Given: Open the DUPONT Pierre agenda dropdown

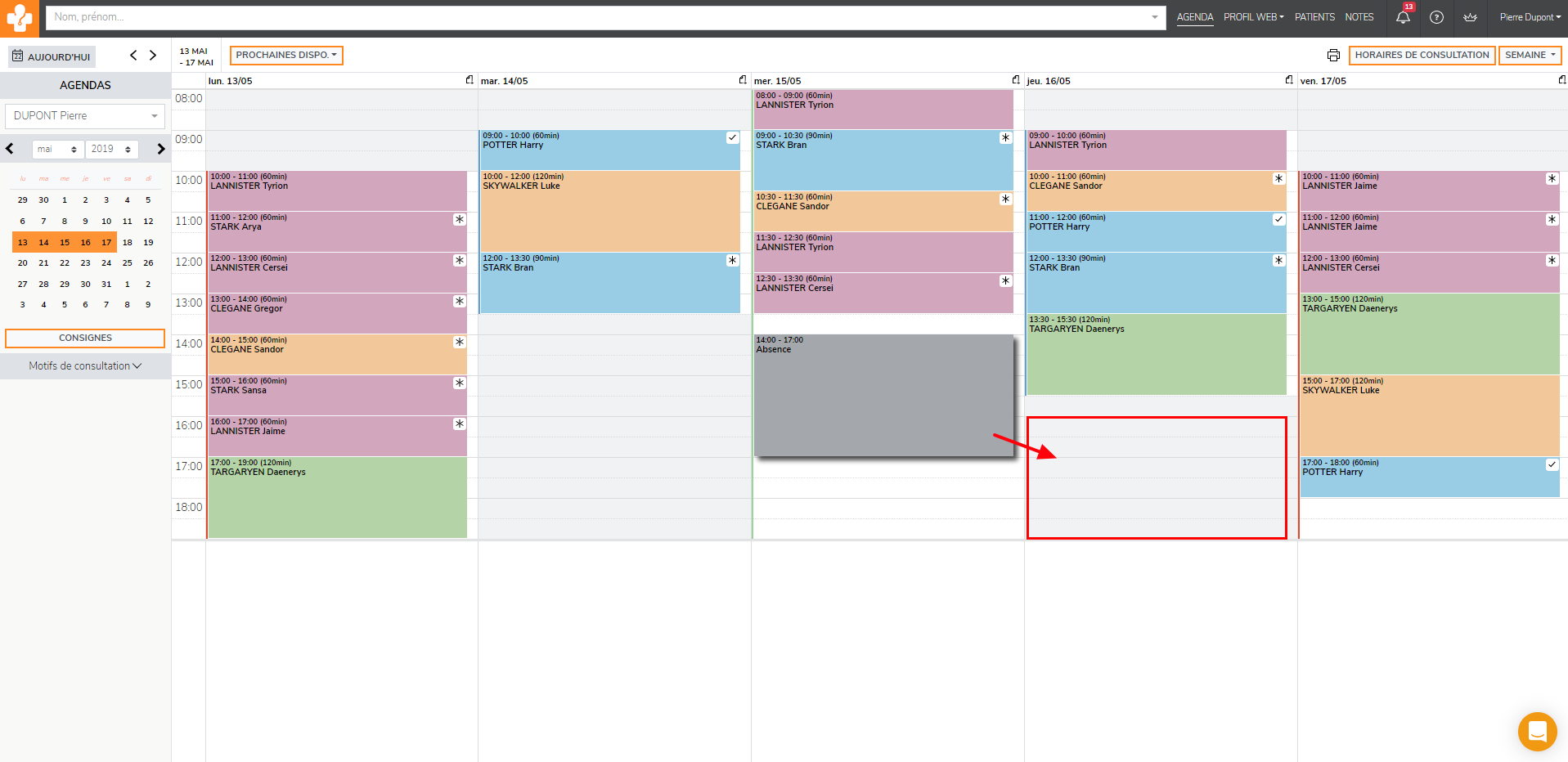Looking at the screenshot, I should [x=85, y=116].
